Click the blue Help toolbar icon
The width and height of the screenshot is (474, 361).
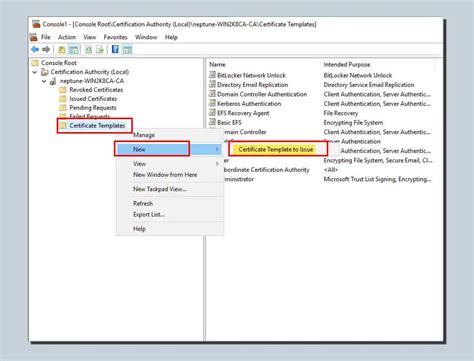tap(115, 50)
